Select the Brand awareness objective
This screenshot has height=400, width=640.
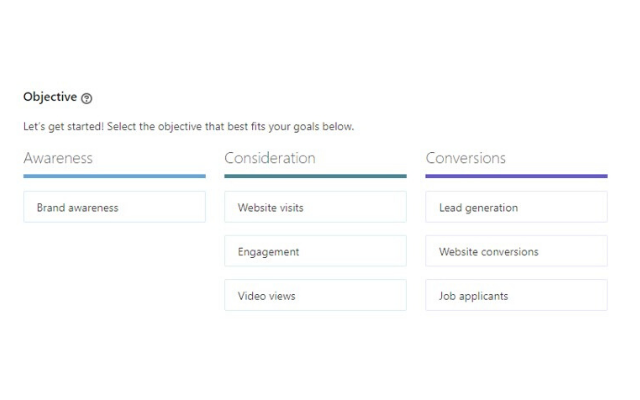coord(114,207)
